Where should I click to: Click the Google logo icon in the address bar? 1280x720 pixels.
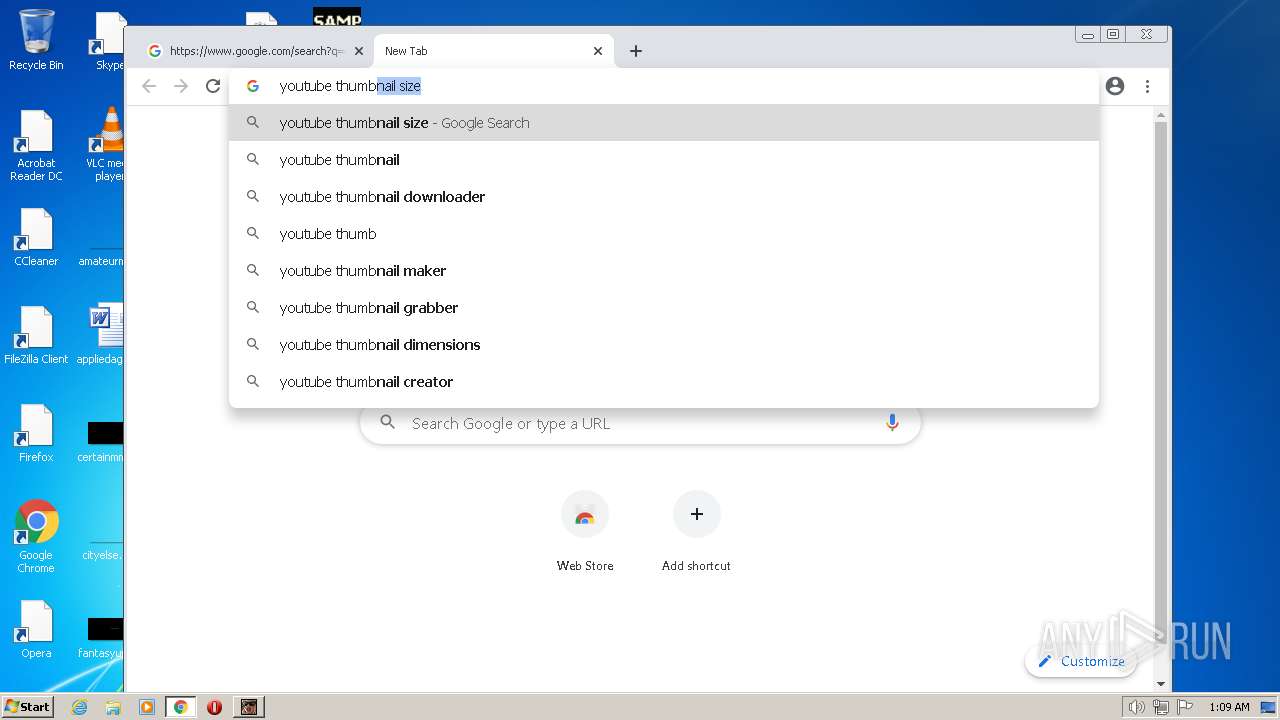point(253,86)
